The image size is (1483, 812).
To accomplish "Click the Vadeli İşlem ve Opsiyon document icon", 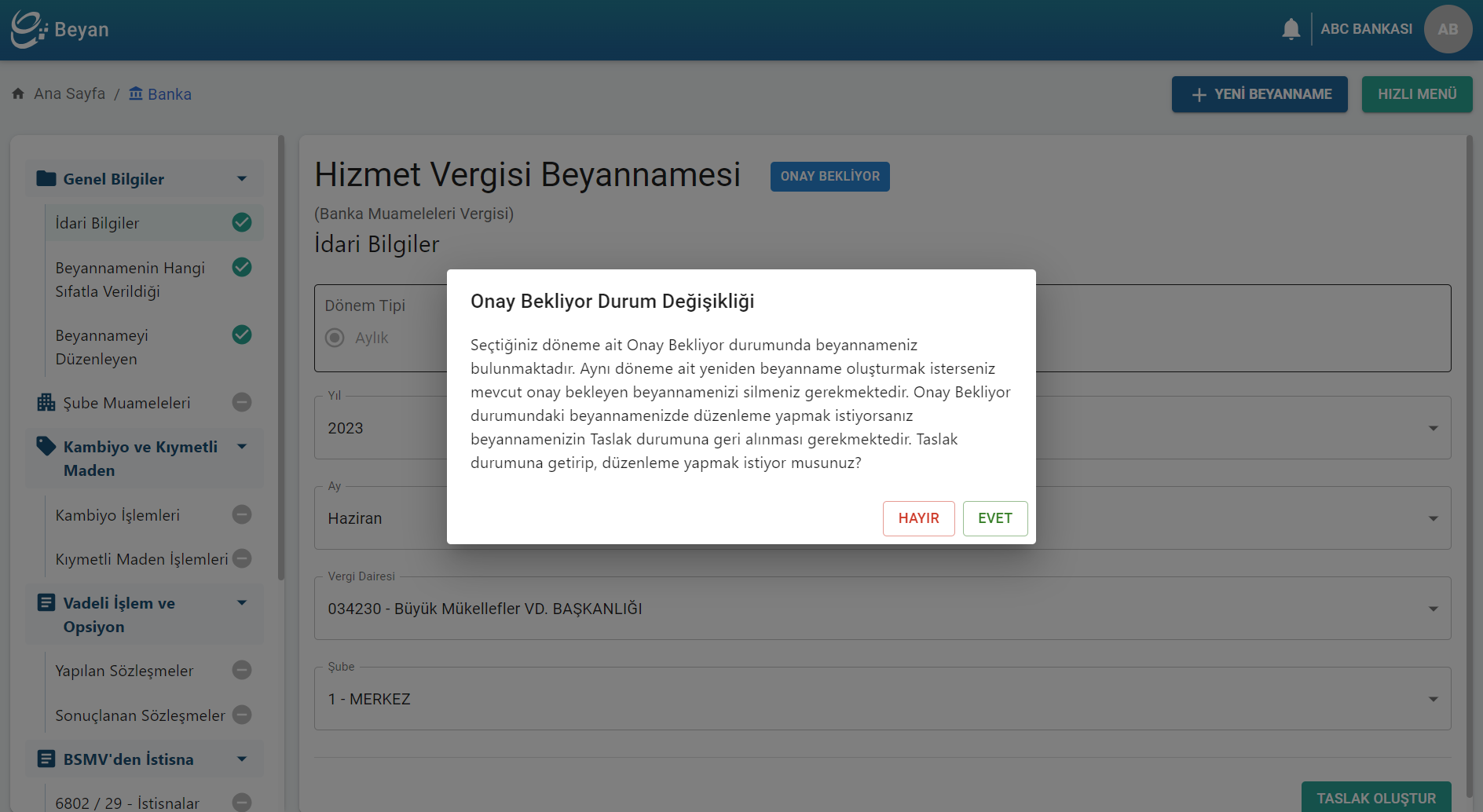I will click(x=46, y=602).
